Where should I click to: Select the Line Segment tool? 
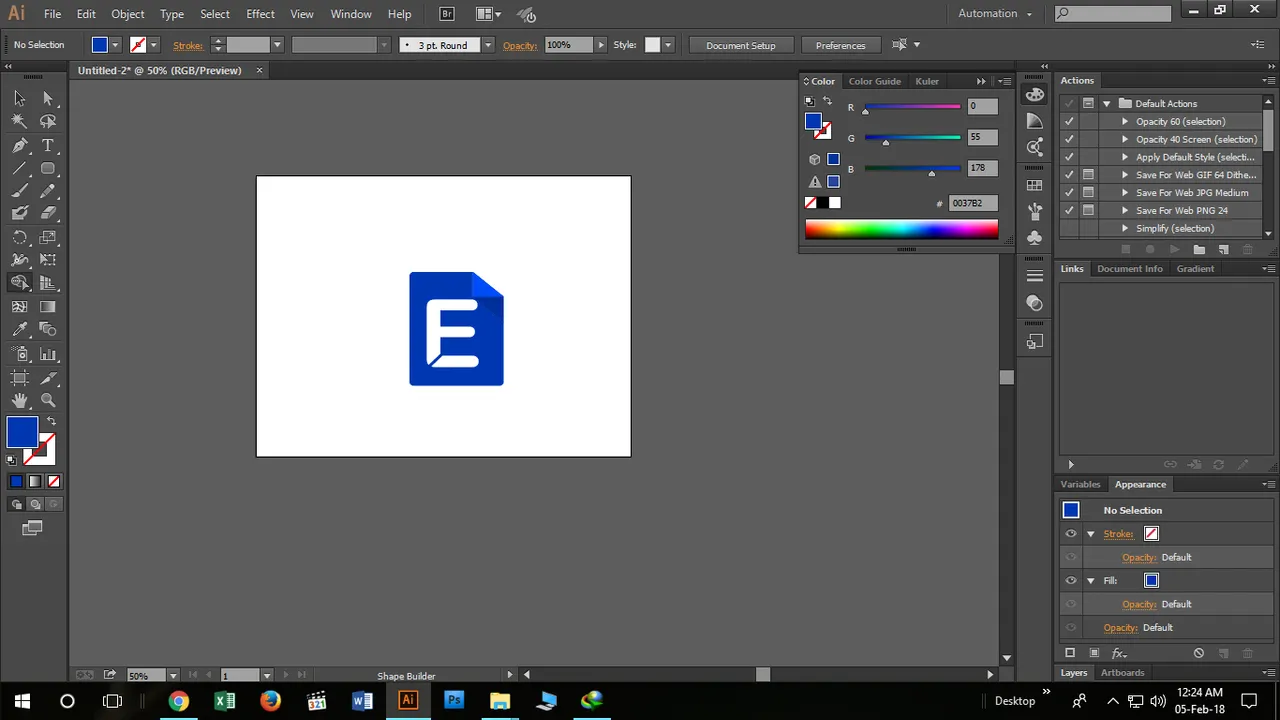19,169
